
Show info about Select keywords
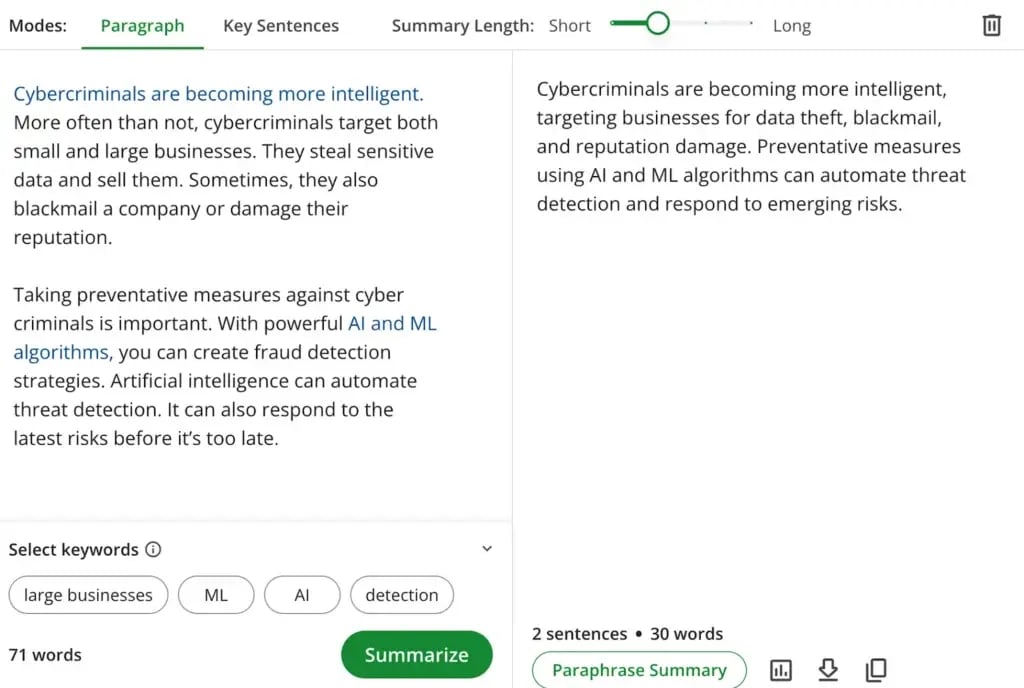(x=153, y=549)
